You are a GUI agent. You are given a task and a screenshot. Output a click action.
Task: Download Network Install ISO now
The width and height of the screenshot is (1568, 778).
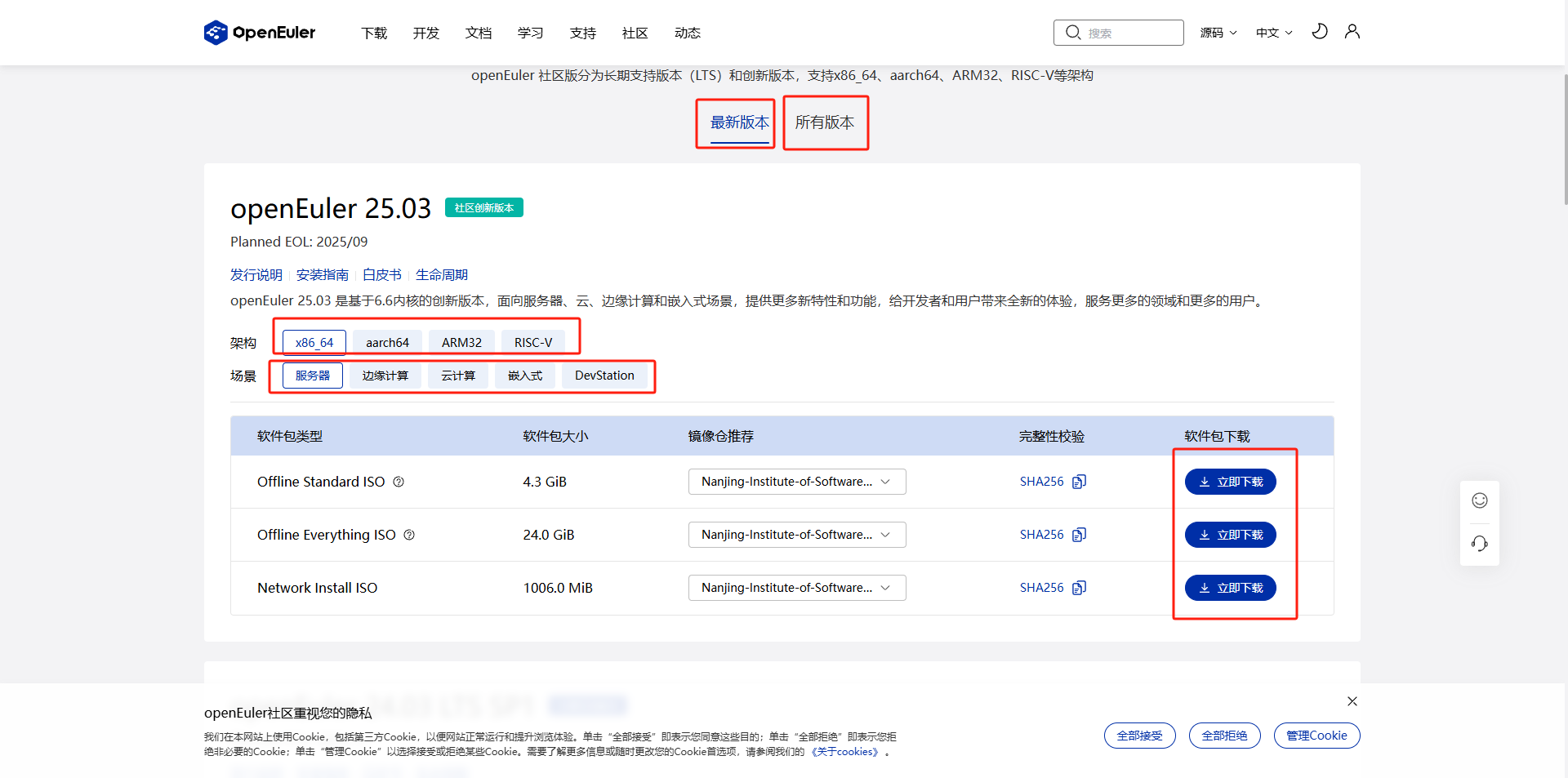pos(1231,588)
